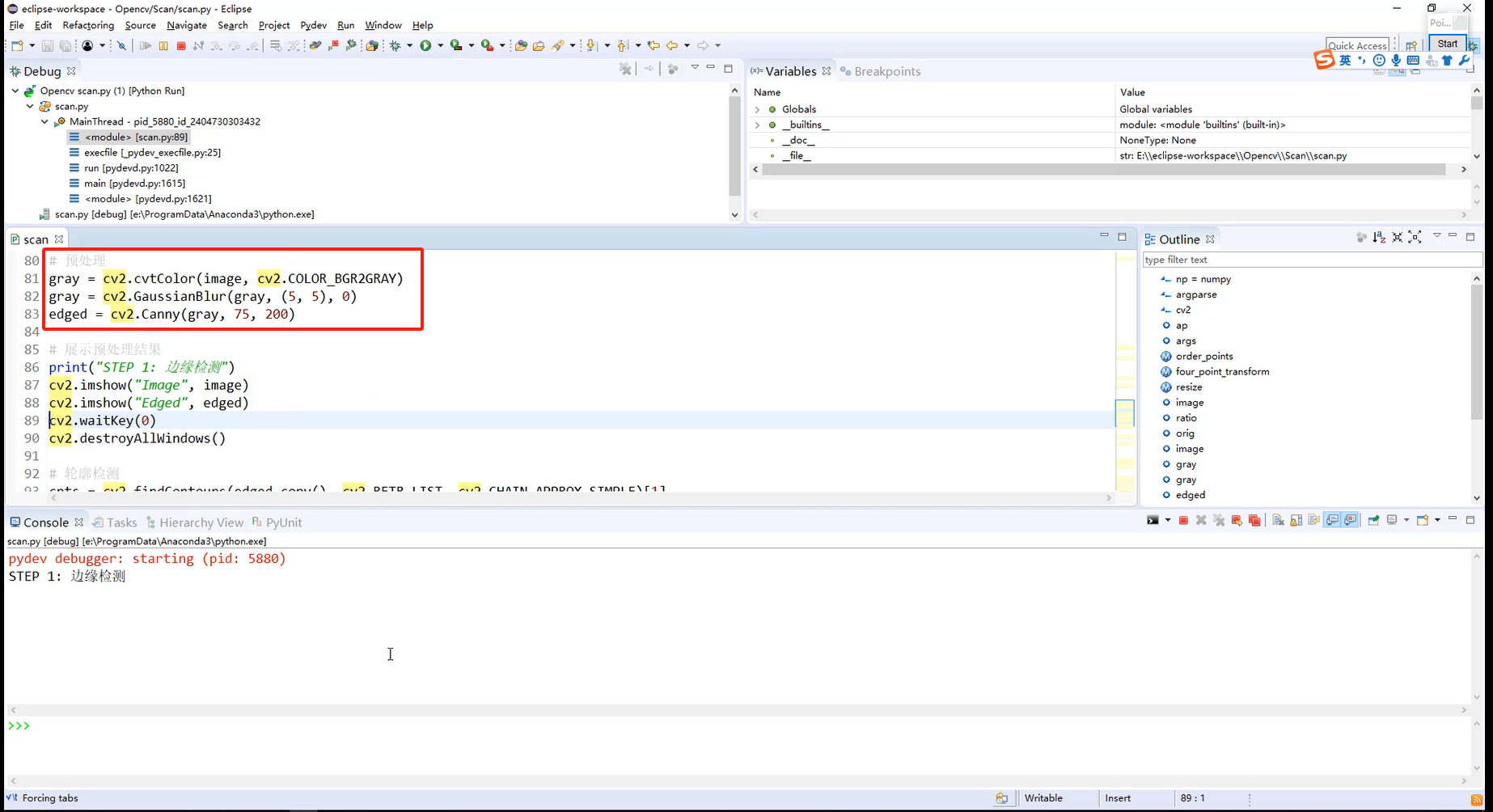Click Terminate All icon in Console toolbar
1493x812 pixels.
(1254, 520)
